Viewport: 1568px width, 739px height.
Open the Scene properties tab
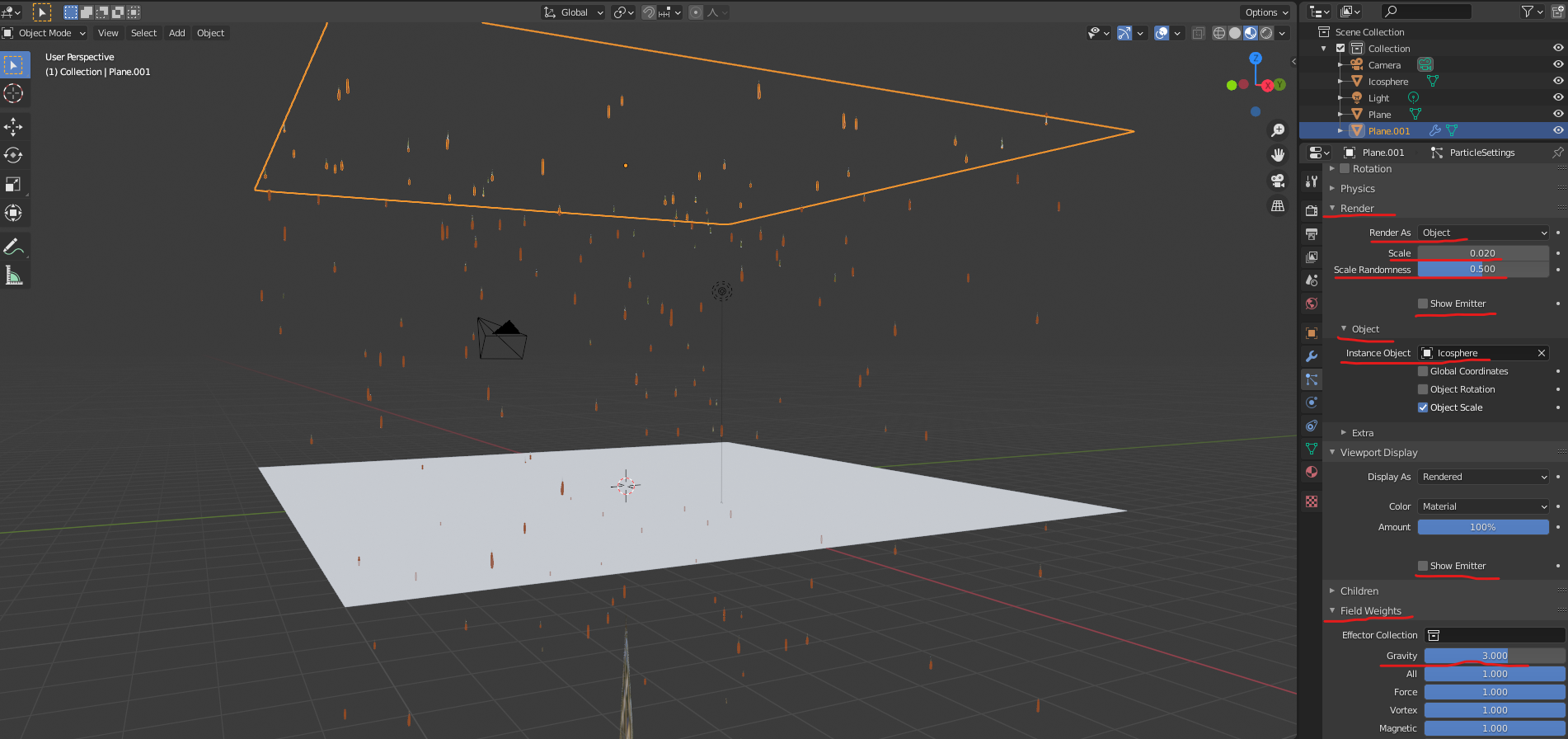click(x=1312, y=280)
